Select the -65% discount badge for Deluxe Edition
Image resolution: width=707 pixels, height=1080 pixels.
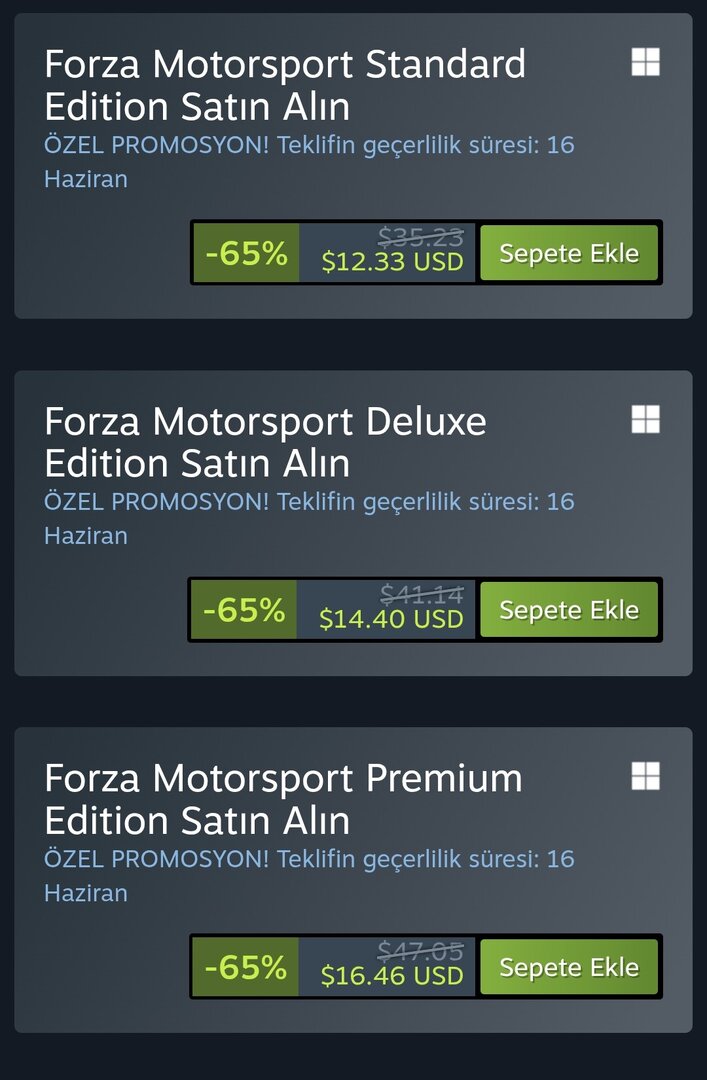(x=244, y=609)
